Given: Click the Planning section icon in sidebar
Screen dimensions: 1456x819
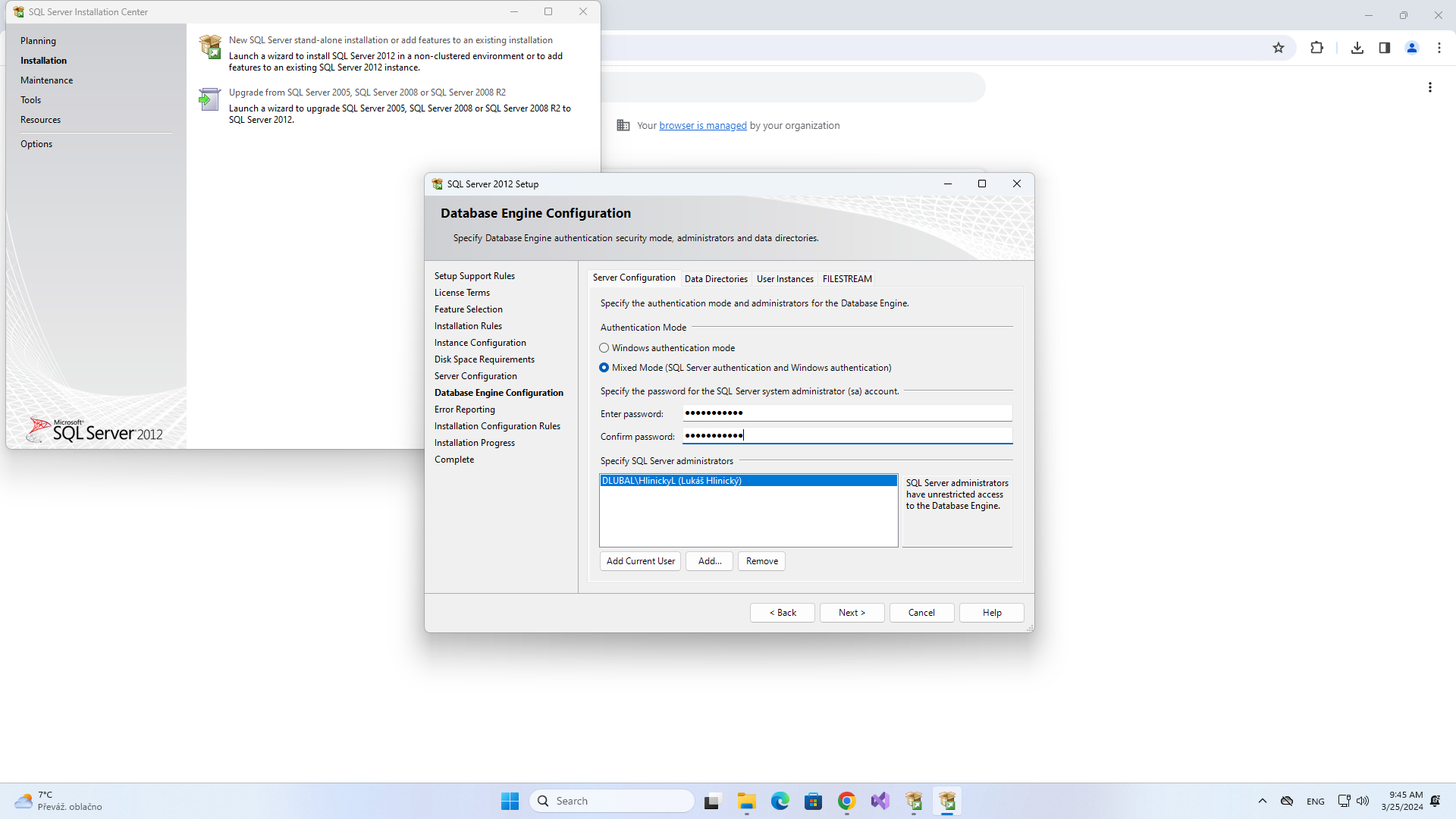Looking at the screenshot, I should [x=37, y=40].
